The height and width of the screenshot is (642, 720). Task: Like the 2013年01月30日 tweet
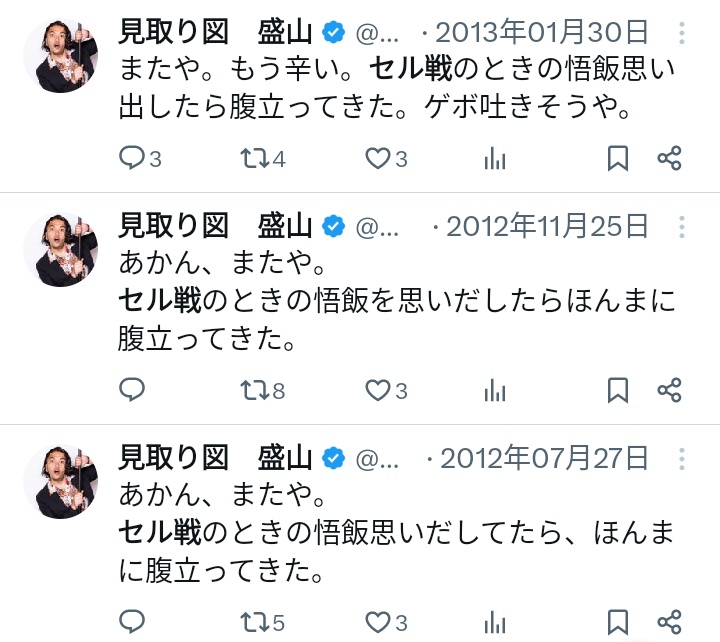(377, 158)
